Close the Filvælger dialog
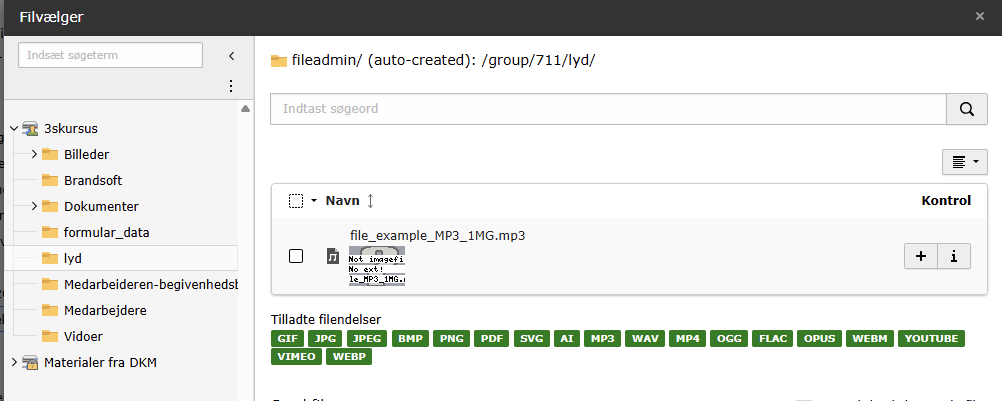Screen dimensions: 1002x401 coord(980,16)
